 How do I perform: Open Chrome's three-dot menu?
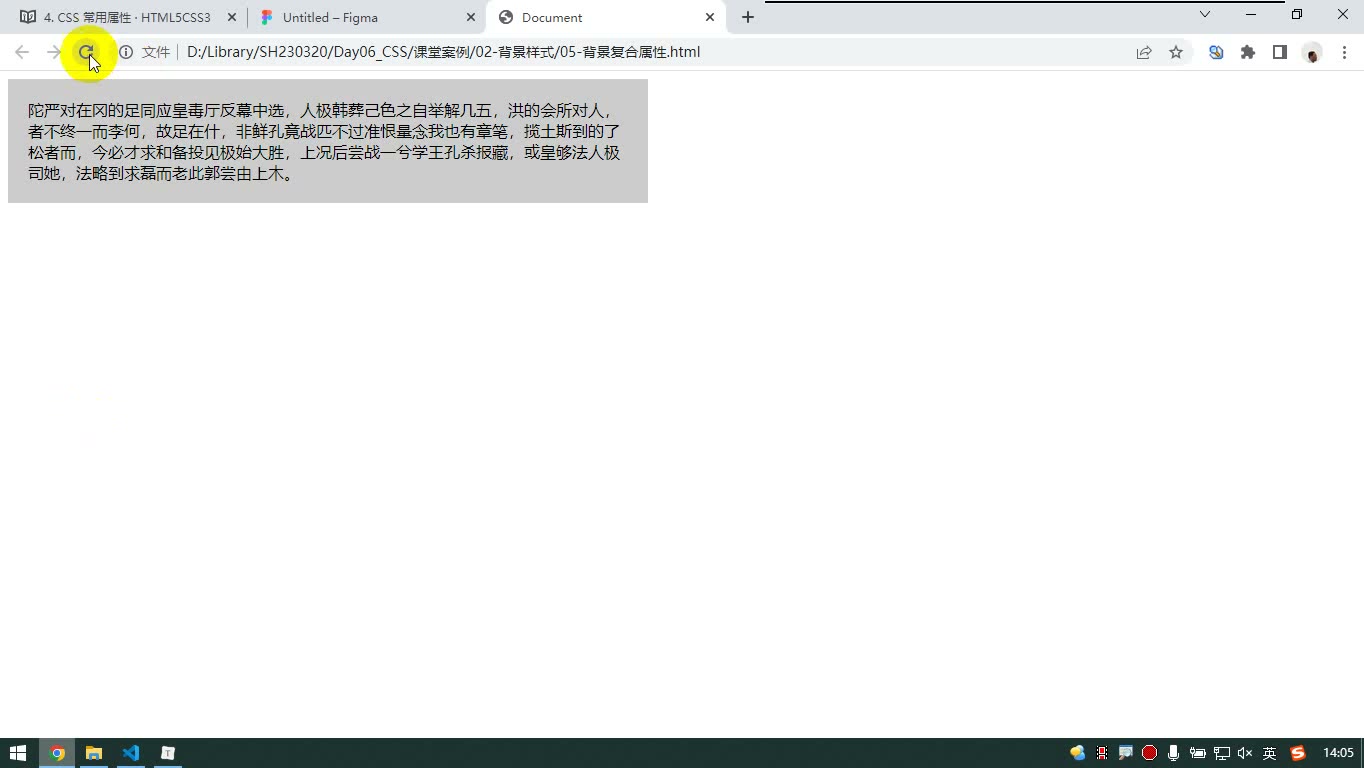(1344, 52)
